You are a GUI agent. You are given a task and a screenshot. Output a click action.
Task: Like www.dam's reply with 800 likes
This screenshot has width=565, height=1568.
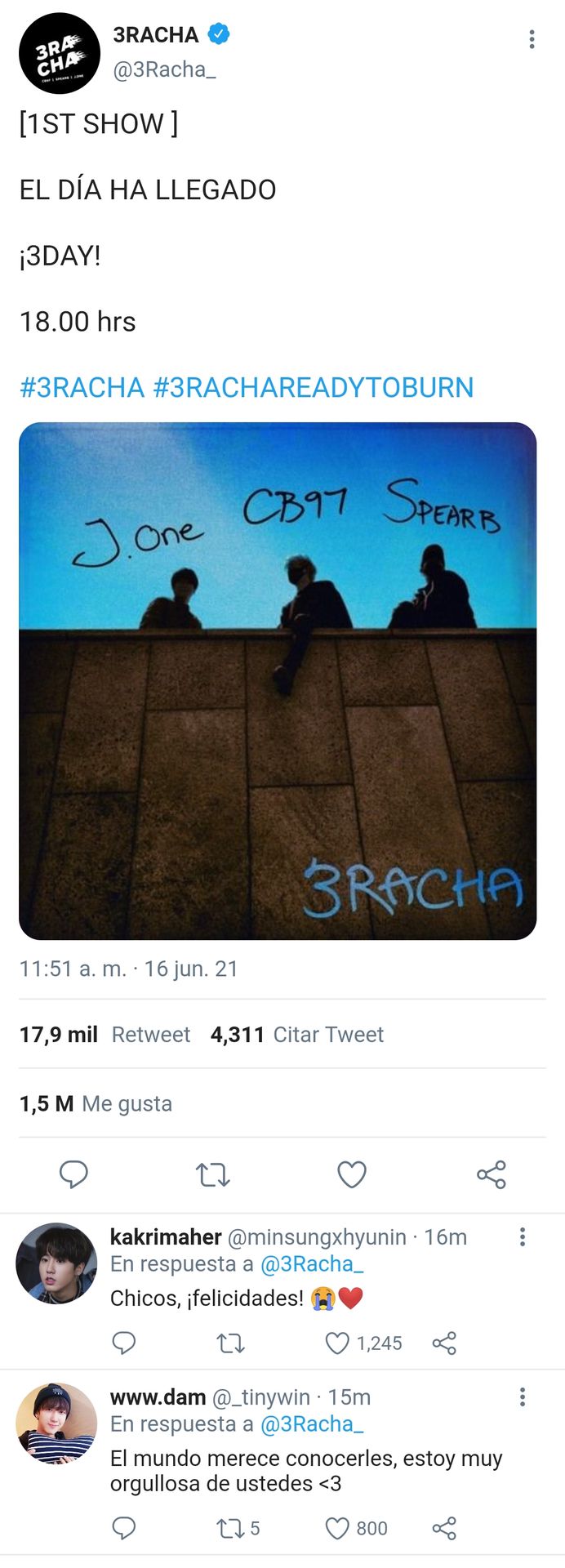click(x=356, y=1528)
